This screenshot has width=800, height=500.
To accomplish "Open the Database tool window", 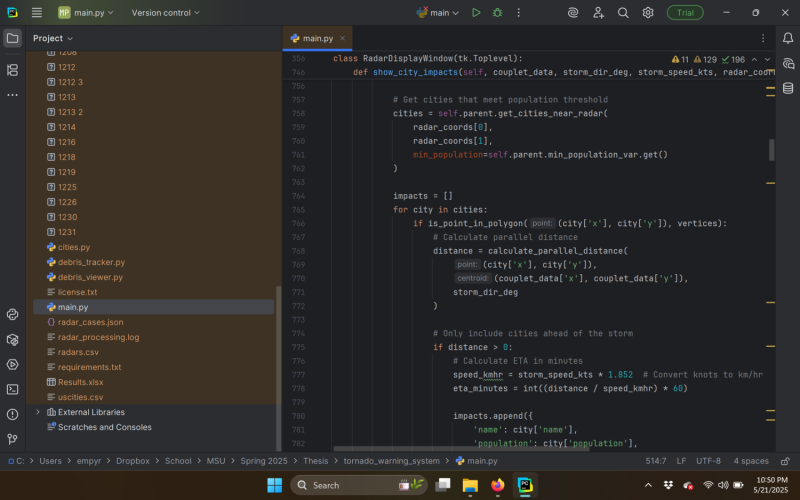I will [x=788, y=88].
